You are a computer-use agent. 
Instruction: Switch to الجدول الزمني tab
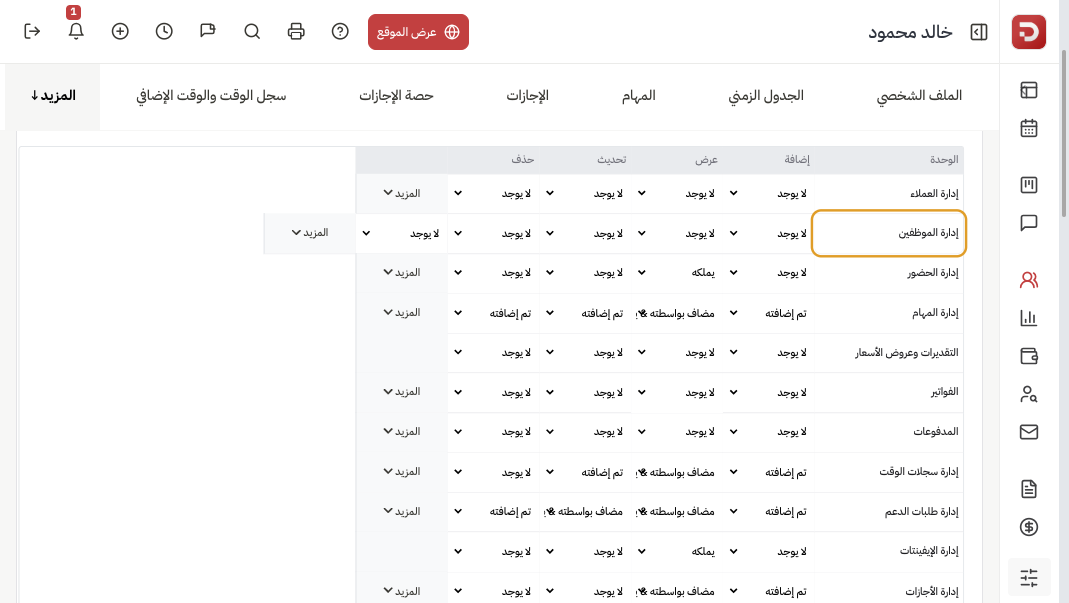click(x=766, y=96)
